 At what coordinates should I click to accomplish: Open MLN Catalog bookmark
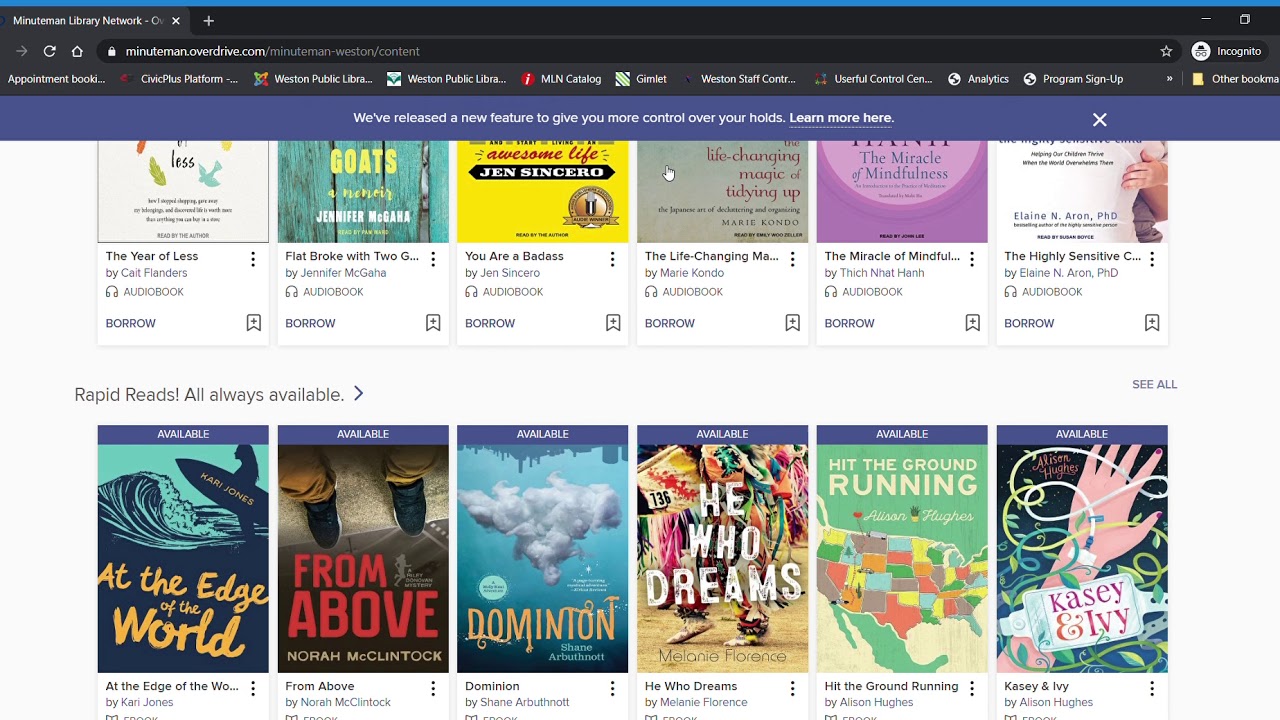(561, 79)
